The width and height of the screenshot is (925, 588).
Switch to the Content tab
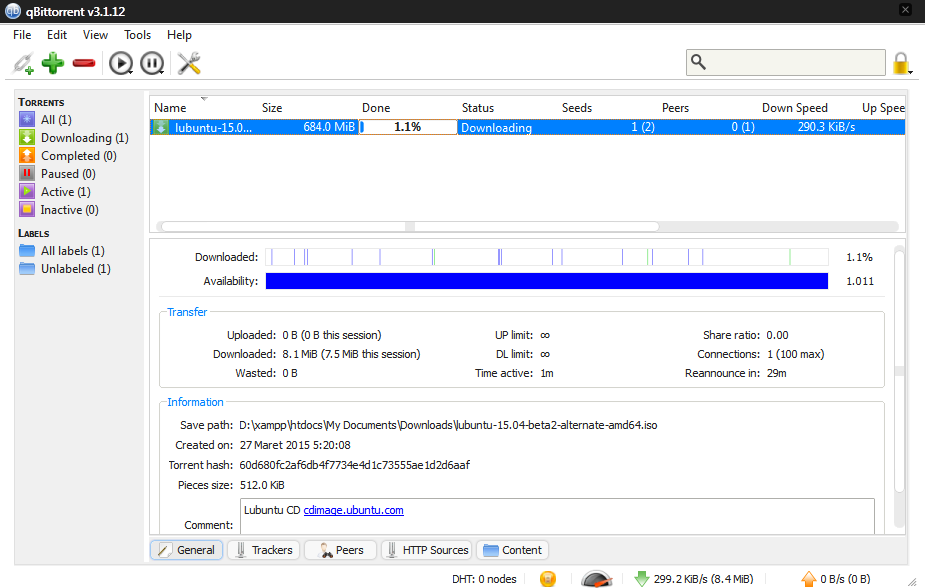click(513, 550)
